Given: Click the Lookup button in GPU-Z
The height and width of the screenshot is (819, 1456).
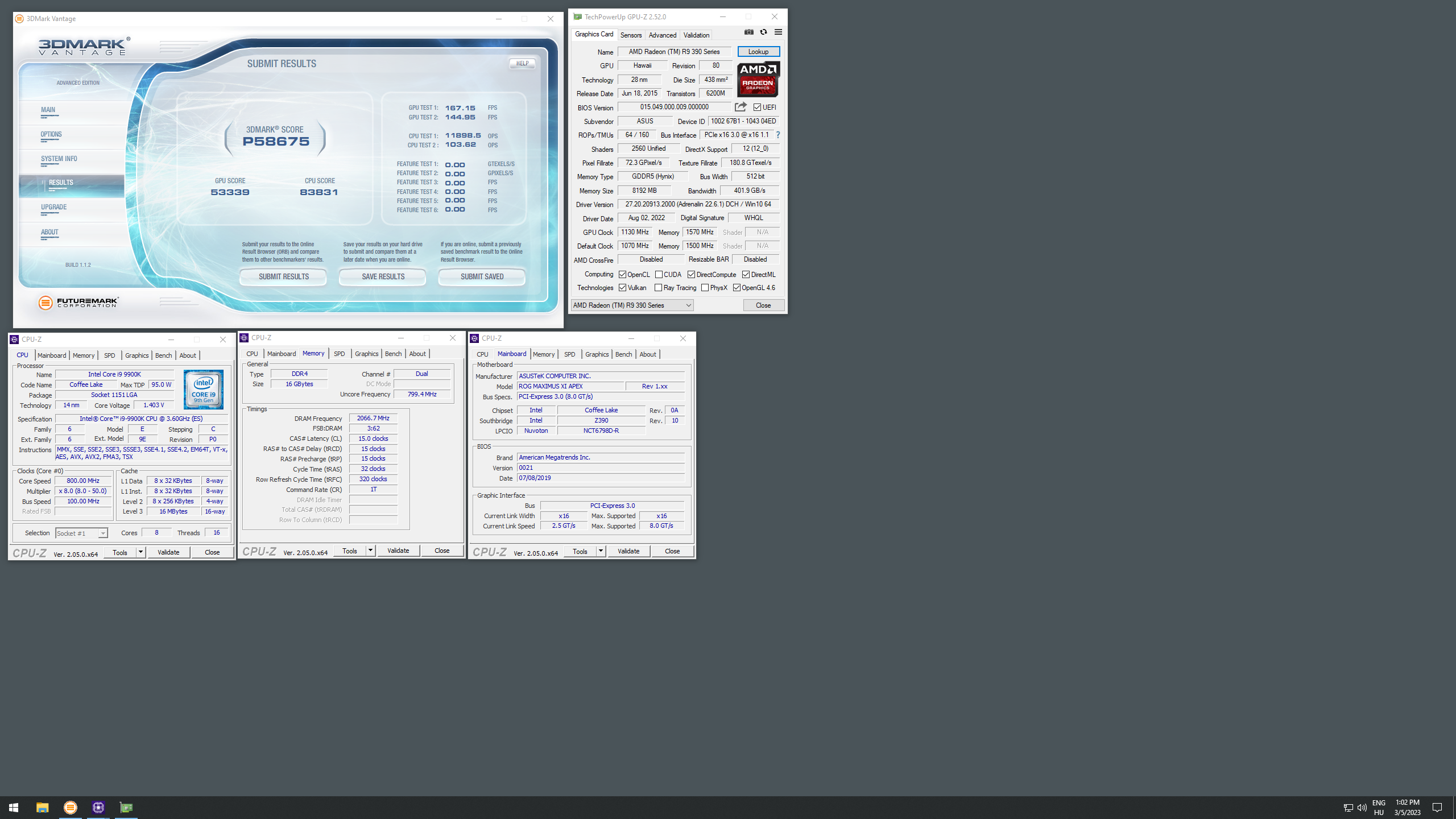Looking at the screenshot, I should coord(758,52).
